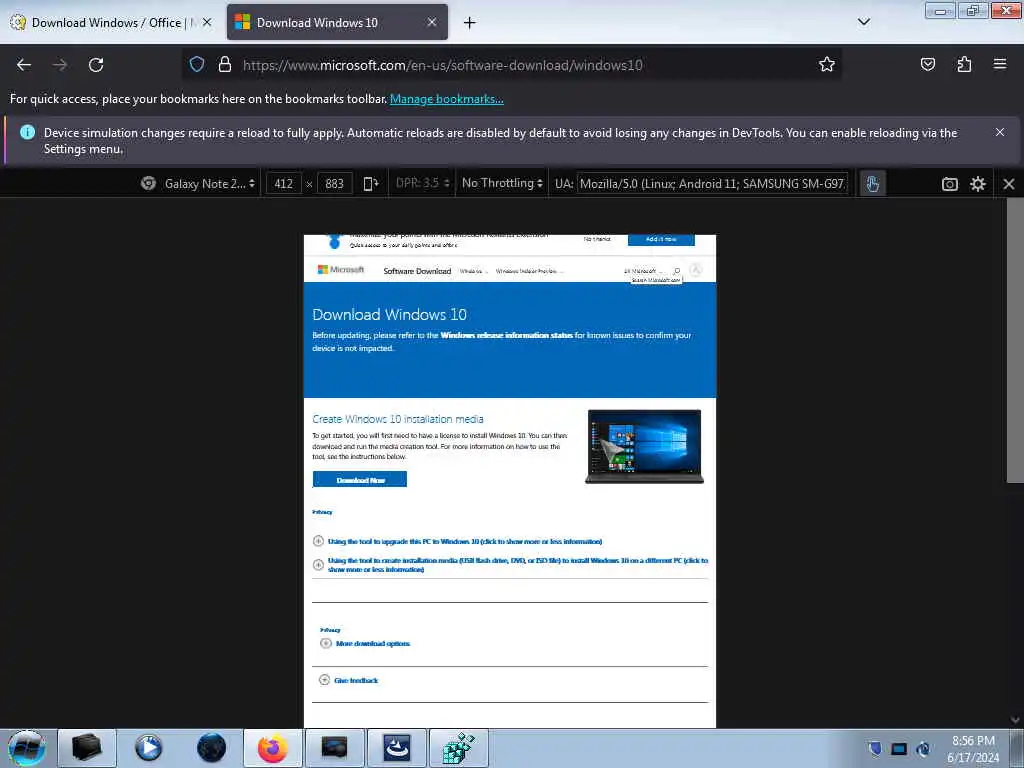Click the address bar URL
The height and width of the screenshot is (768, 1024).
pos(442,65)
